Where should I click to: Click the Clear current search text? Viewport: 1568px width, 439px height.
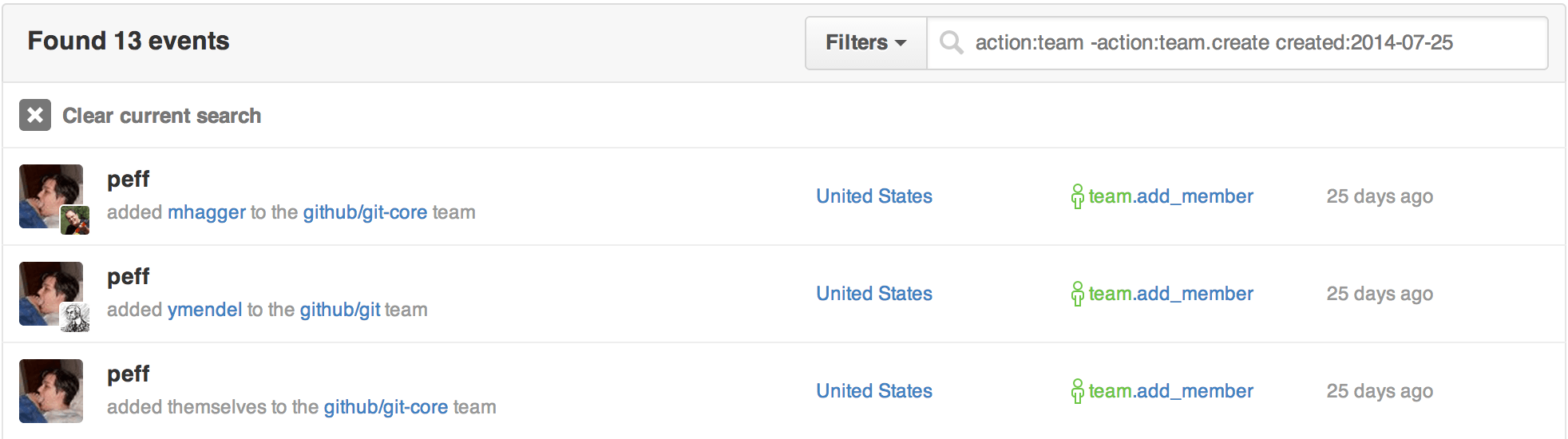click(161, 116)
